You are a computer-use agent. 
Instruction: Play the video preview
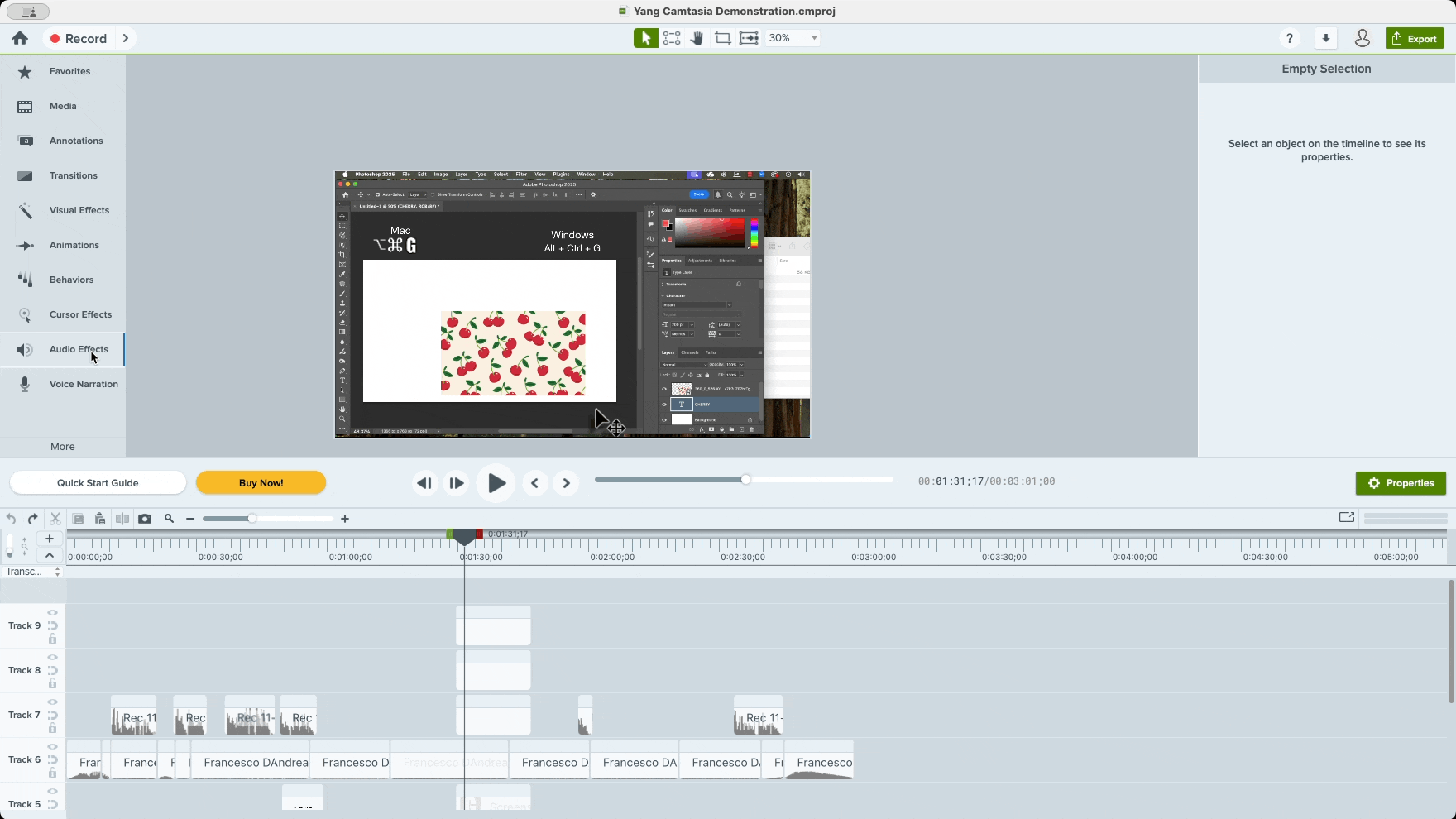(496, 483)
